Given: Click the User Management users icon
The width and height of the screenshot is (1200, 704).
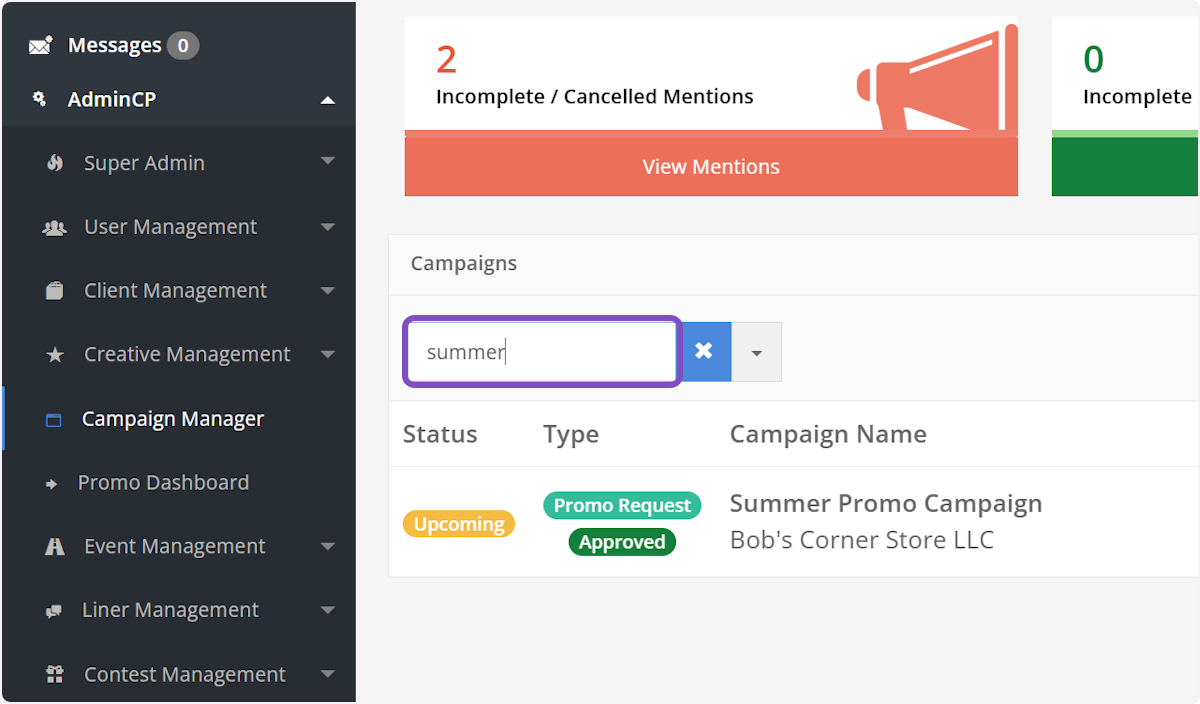Looking at the screenshot, I should 55,226.
